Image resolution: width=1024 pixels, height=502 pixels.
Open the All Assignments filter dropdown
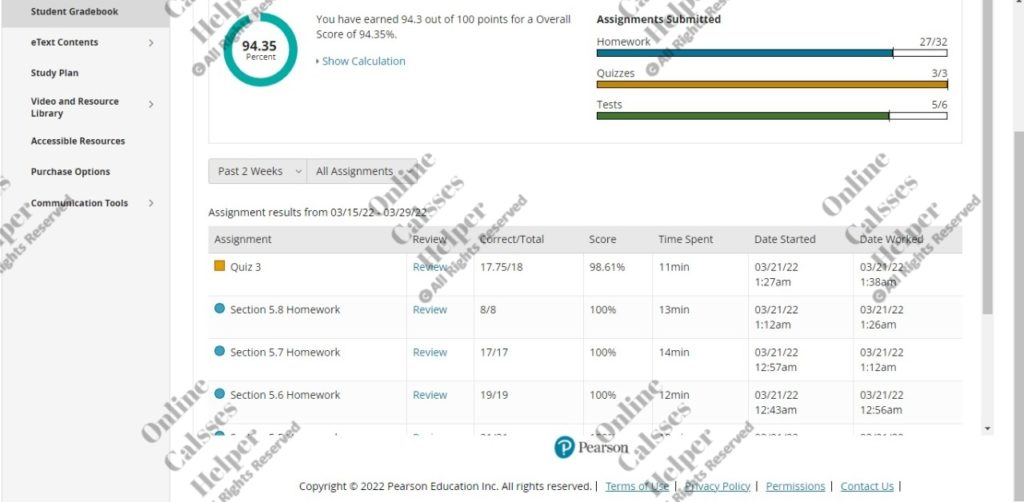coord(362,171)
